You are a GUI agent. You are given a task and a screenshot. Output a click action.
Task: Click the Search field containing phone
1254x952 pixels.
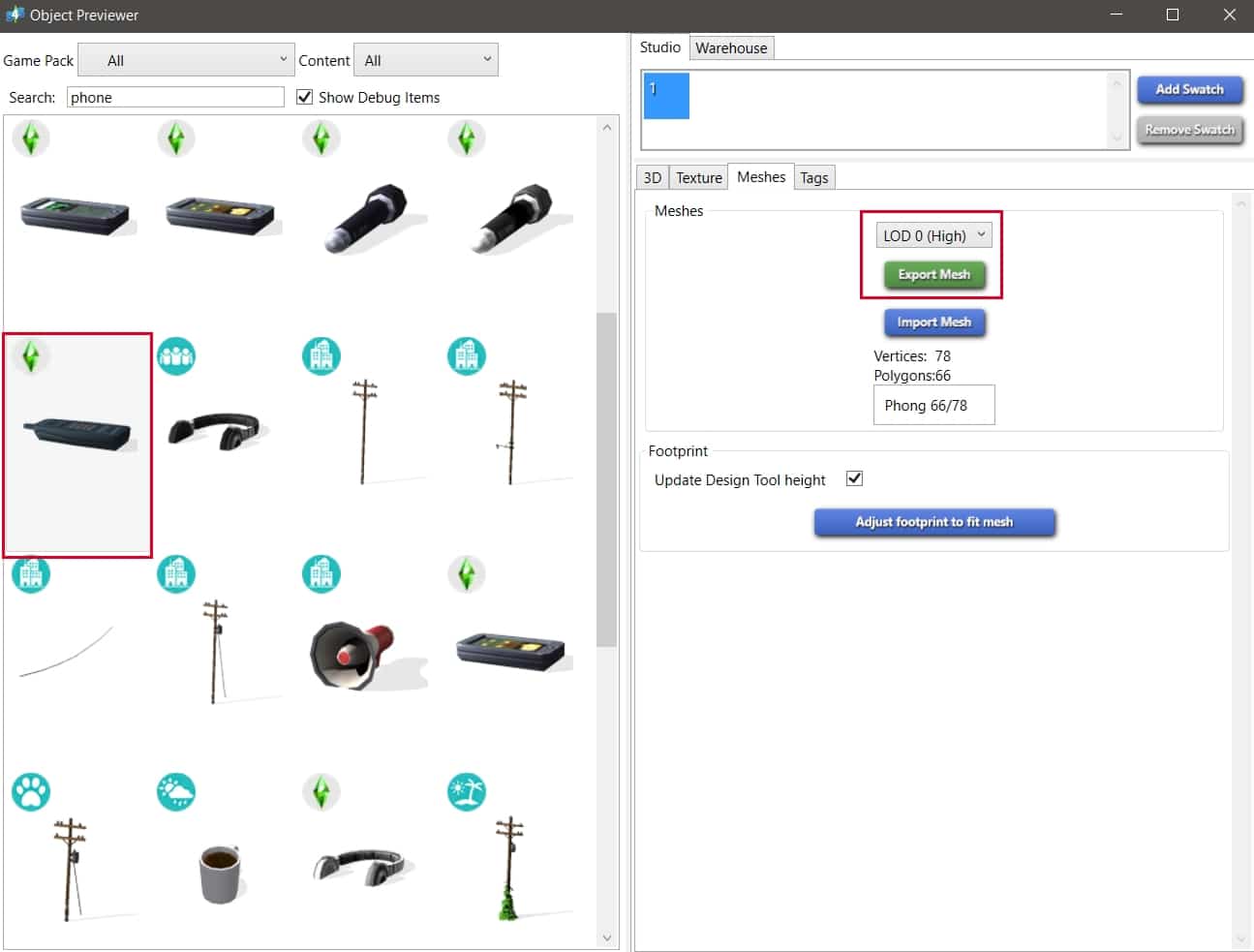(175, 97)
